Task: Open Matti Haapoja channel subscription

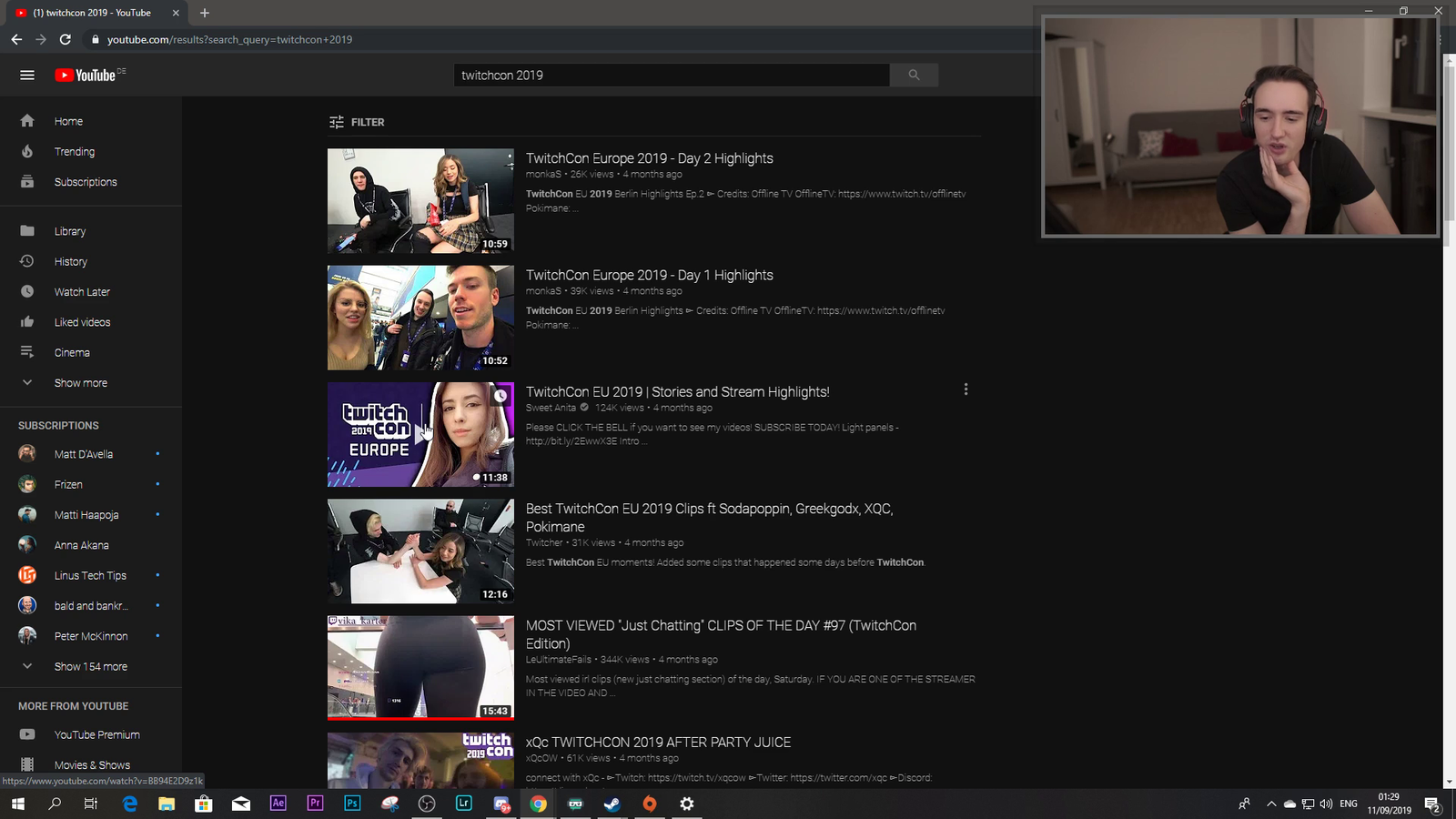Action: (x=91, y=515)
